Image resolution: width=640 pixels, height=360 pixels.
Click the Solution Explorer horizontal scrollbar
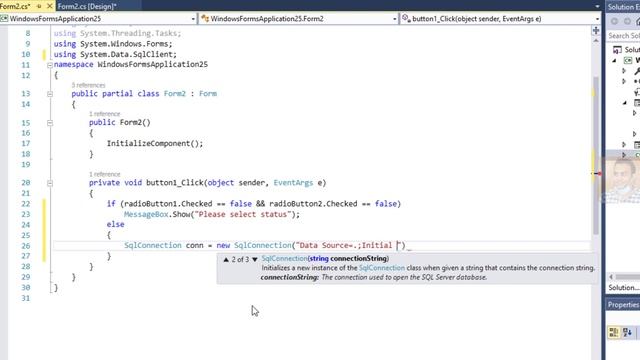pyautogui.click(x=628, y=277)
